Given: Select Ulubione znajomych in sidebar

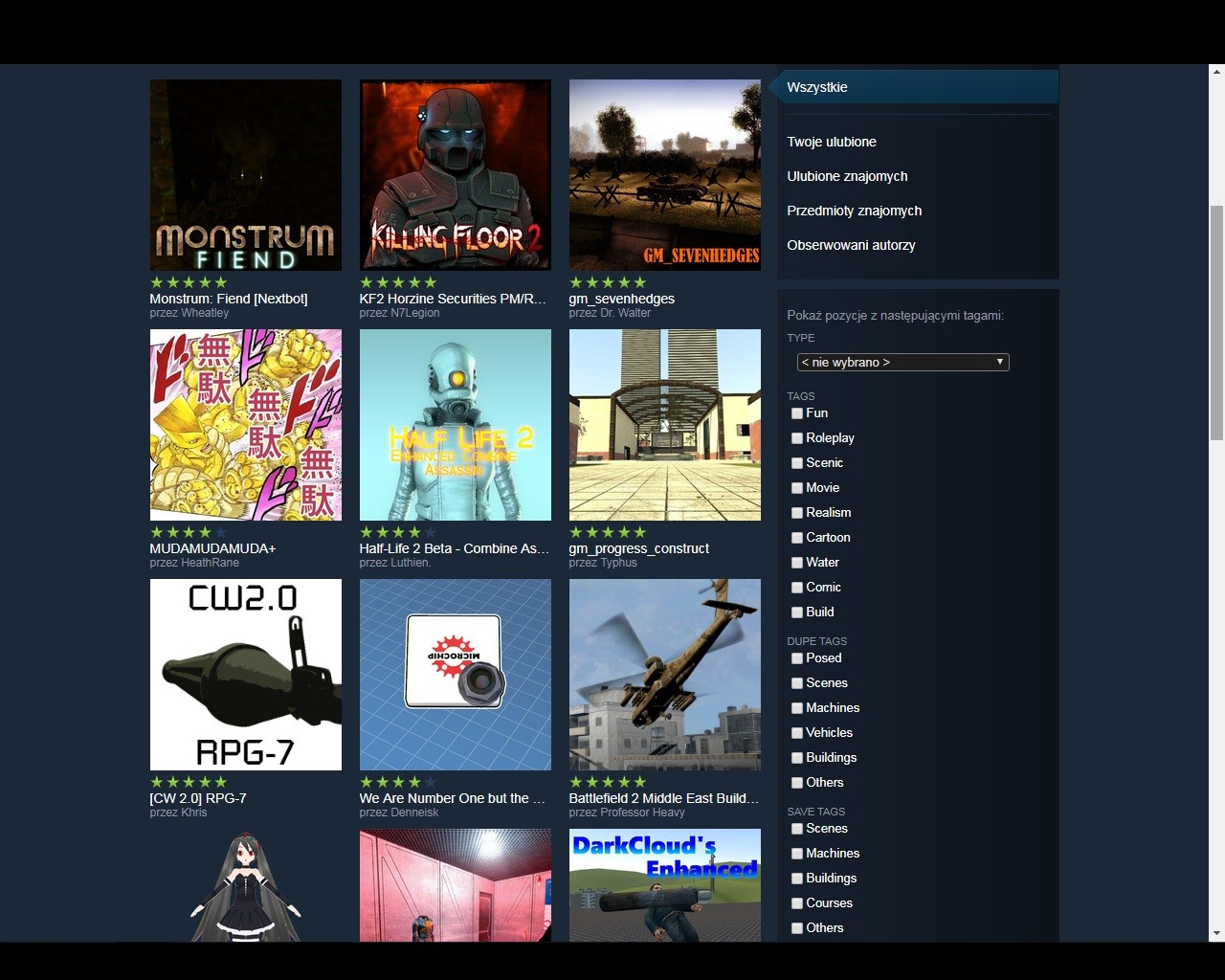Looking at the screenshot, I should (x=847, y=176).
